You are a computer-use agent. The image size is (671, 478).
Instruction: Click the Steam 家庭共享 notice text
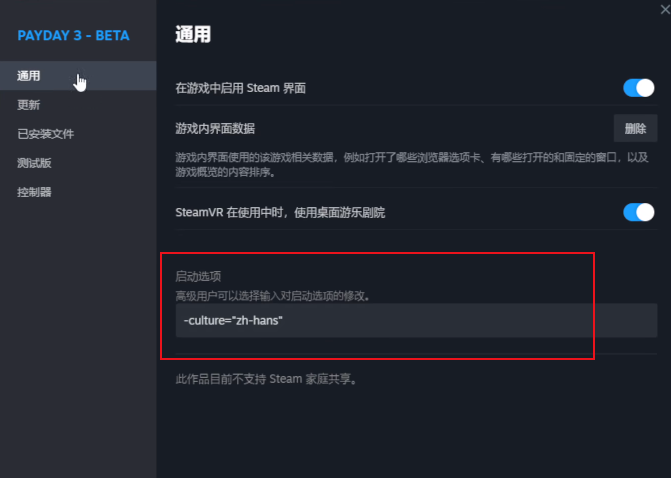(266, 379)
